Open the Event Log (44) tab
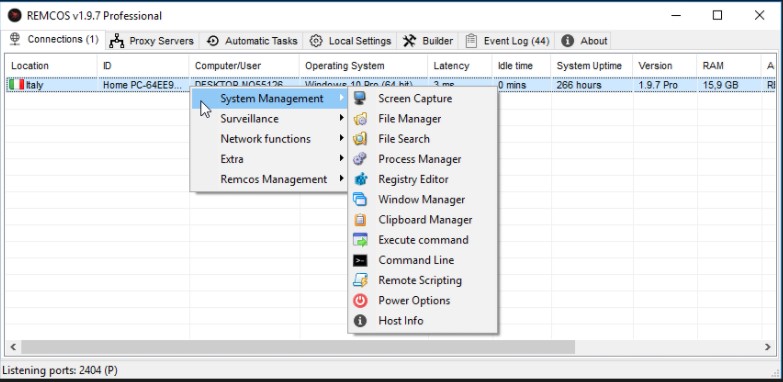The height and width of the screenshot is (382, 783). (x=507, y=41)
